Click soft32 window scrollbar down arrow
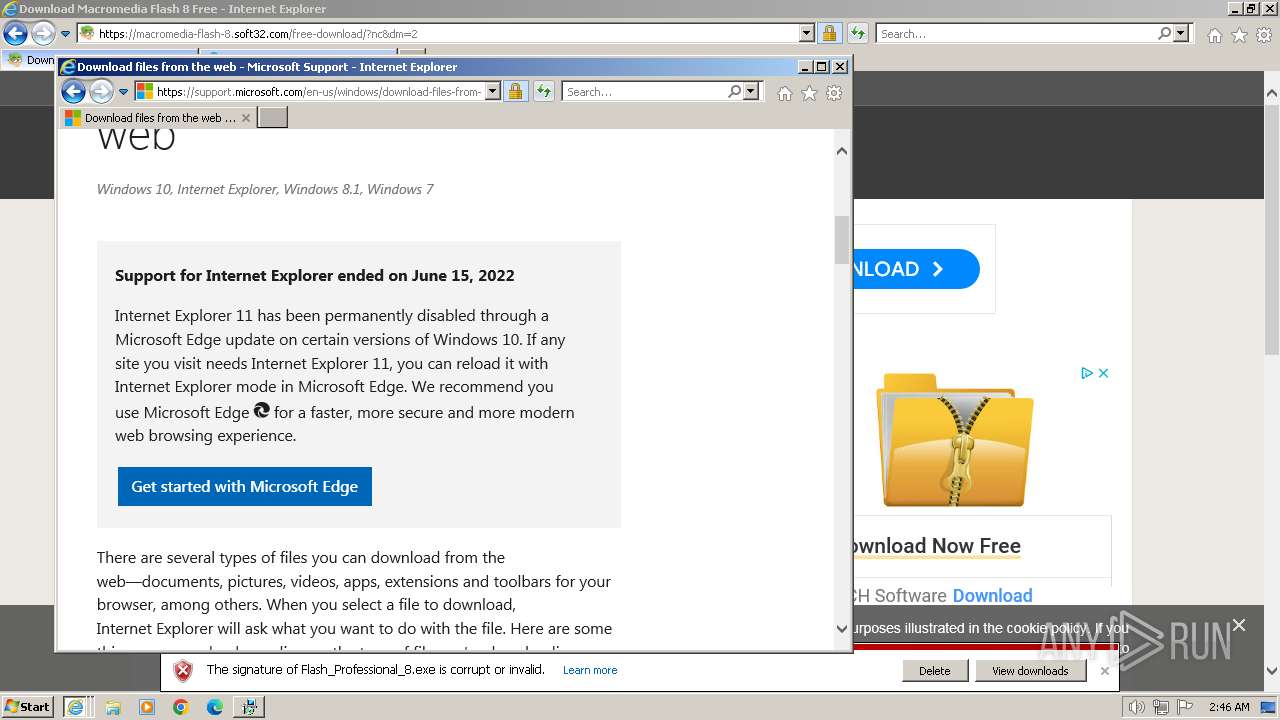Image resolution: width=1280 pixels, height=720 pixels. (1272, 672)
